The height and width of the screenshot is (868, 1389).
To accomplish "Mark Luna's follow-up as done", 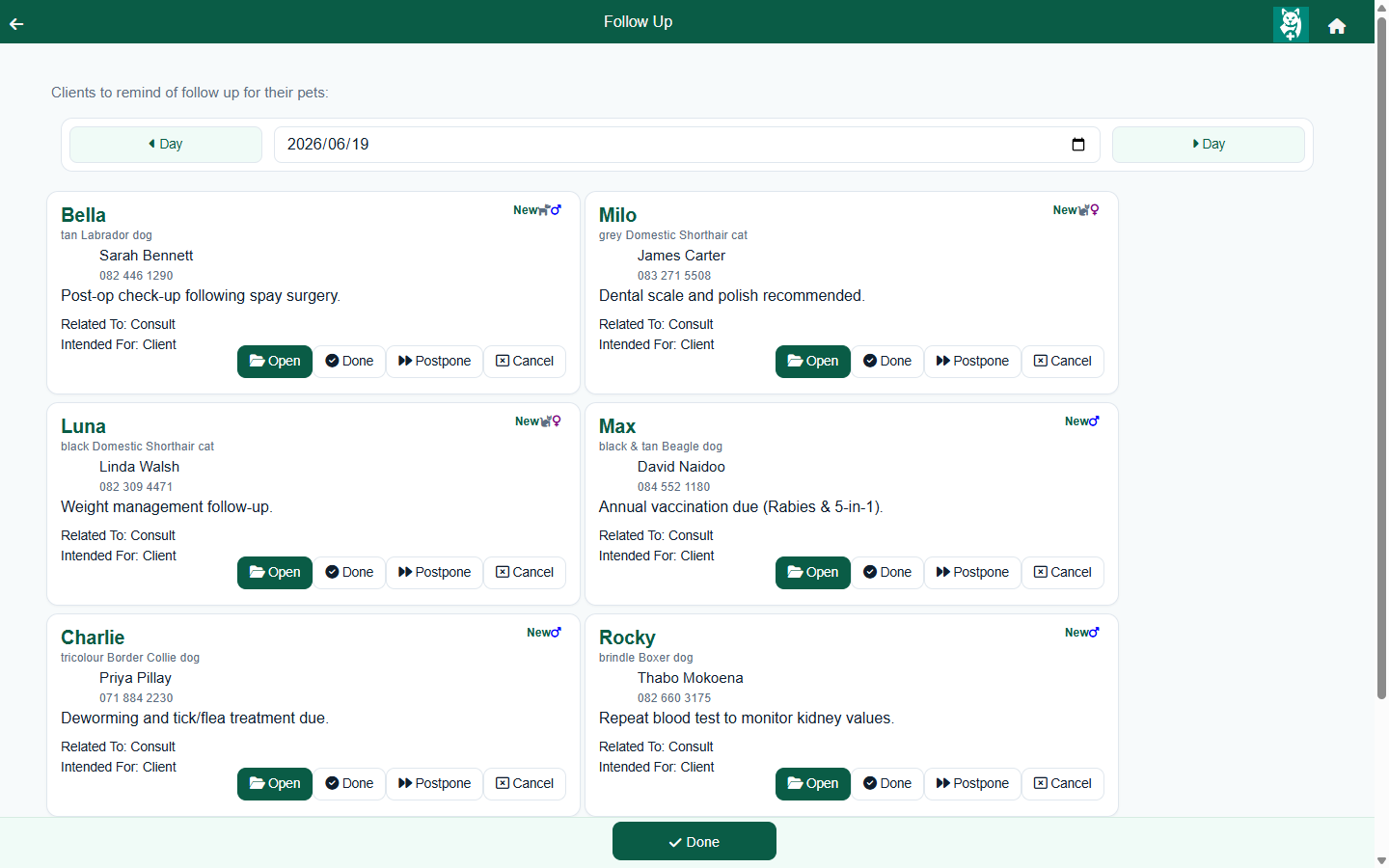I will (349, 573).
